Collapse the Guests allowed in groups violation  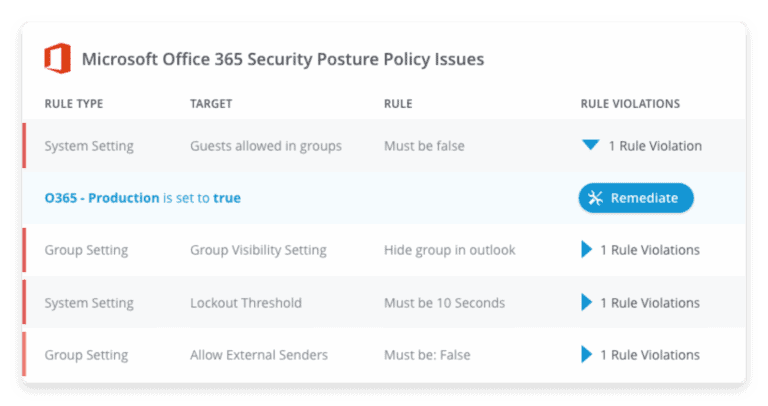click(x=591, y=145)
